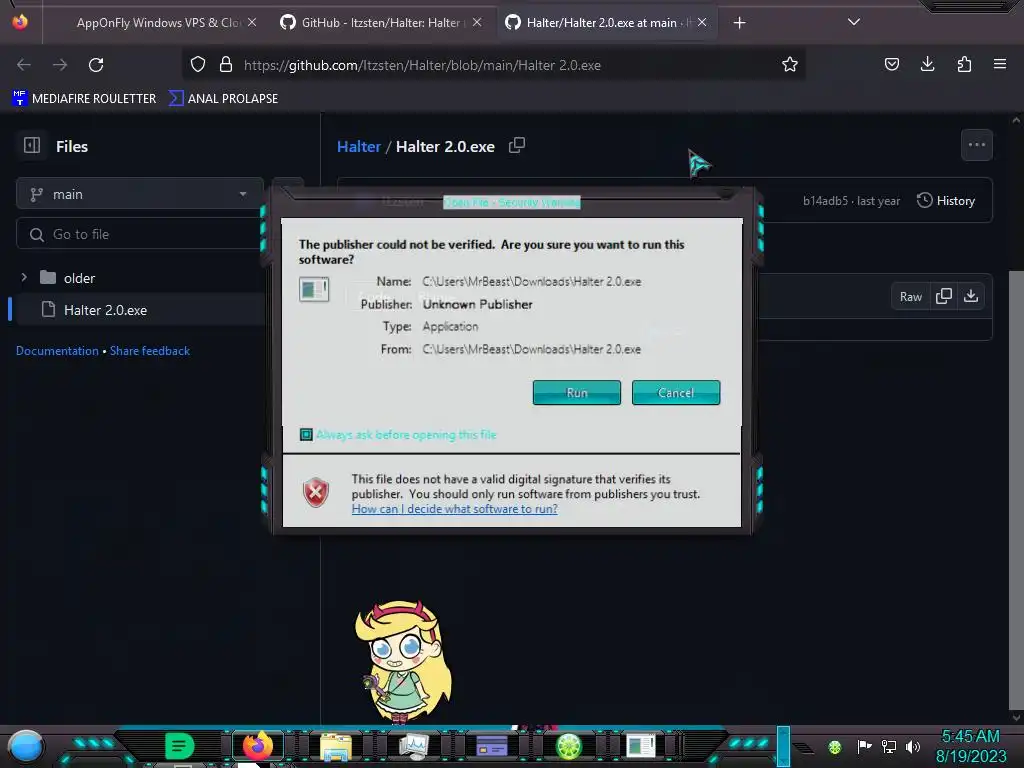Image resolution: width=1024 pixels, height=768 pixels.
Task: Open a new browser tab
Action: point(739,23)
